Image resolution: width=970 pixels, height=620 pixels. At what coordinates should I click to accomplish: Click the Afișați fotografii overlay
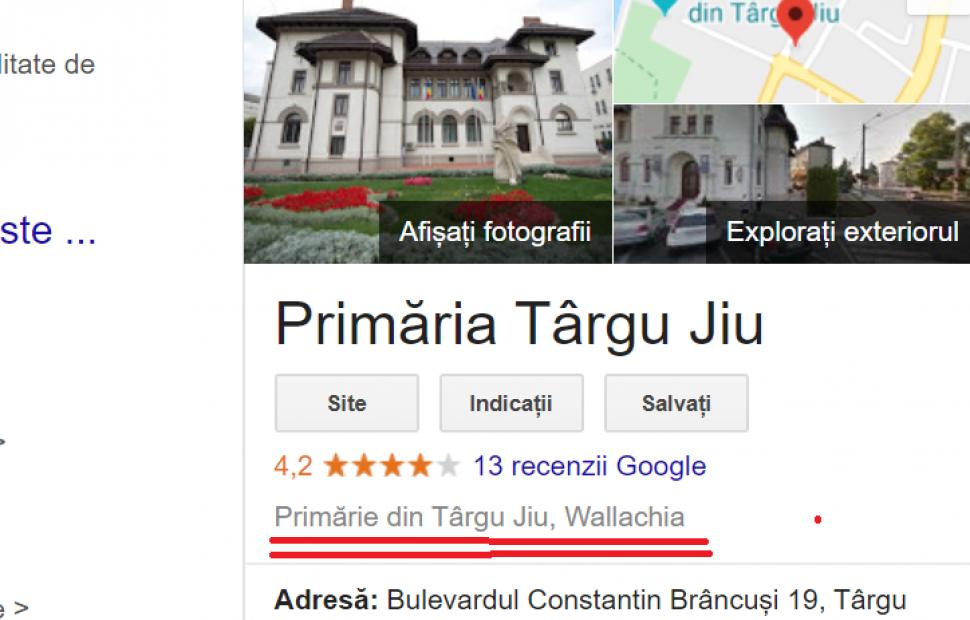click(x=495, y=232)
